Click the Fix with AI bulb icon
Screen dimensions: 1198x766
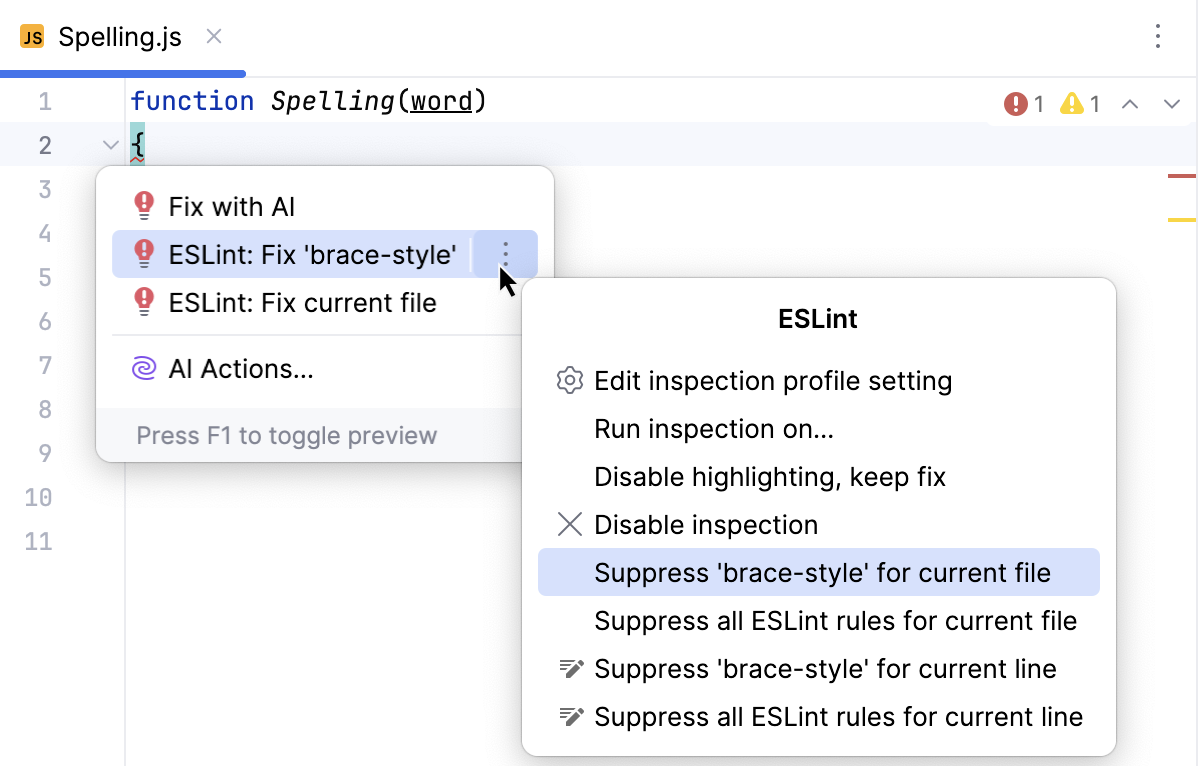pos(143,205)
